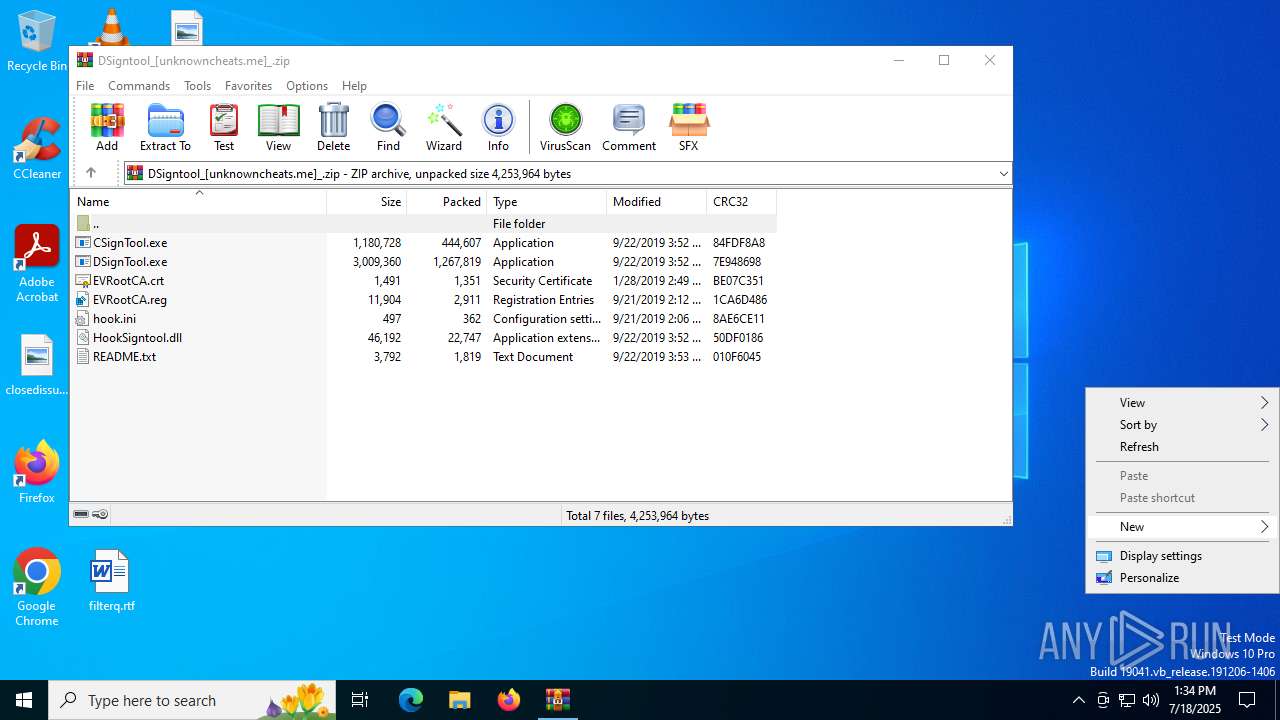Image resolution: width=1280 pixels, height=720 pixels.
Task: Click the WinRAR taskbar button
Action: coord(557,700)
